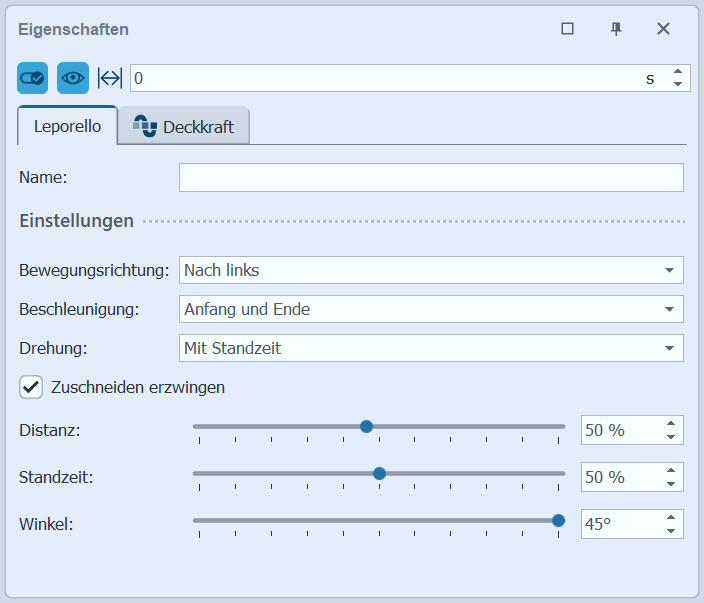Image resolution: width=704 pixels, height=603 pixels.
Task: Pin the Eigenschaften panel
Action: coord(616,29)
